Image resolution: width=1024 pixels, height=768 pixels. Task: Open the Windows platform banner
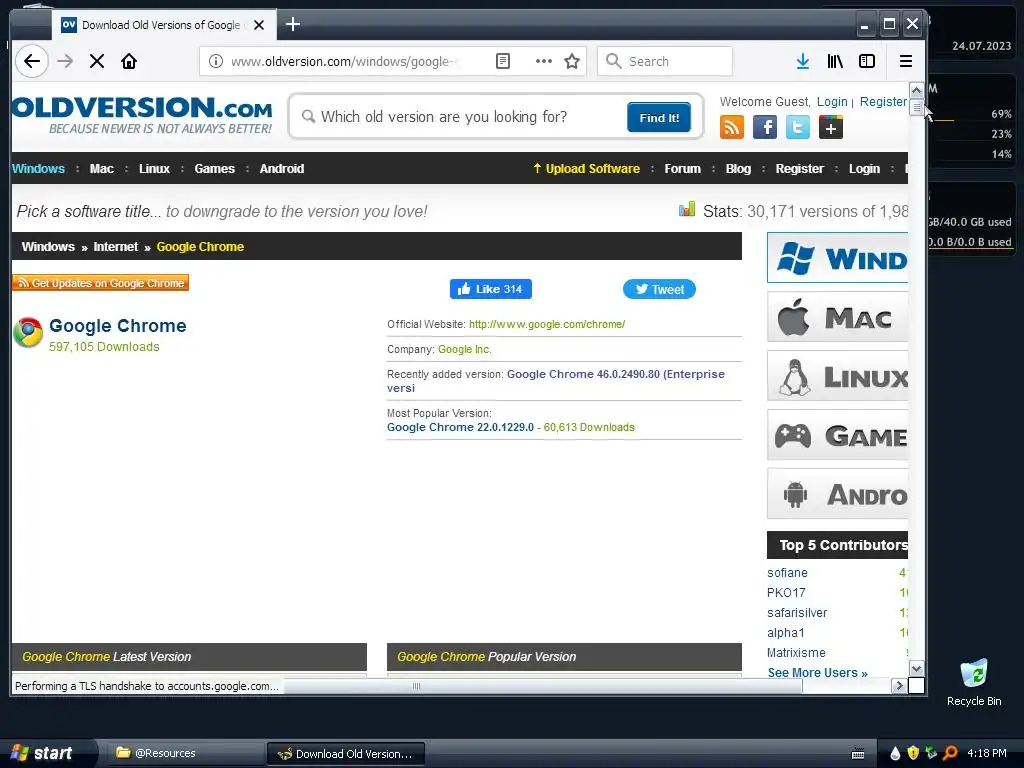(x=838, y=257)
